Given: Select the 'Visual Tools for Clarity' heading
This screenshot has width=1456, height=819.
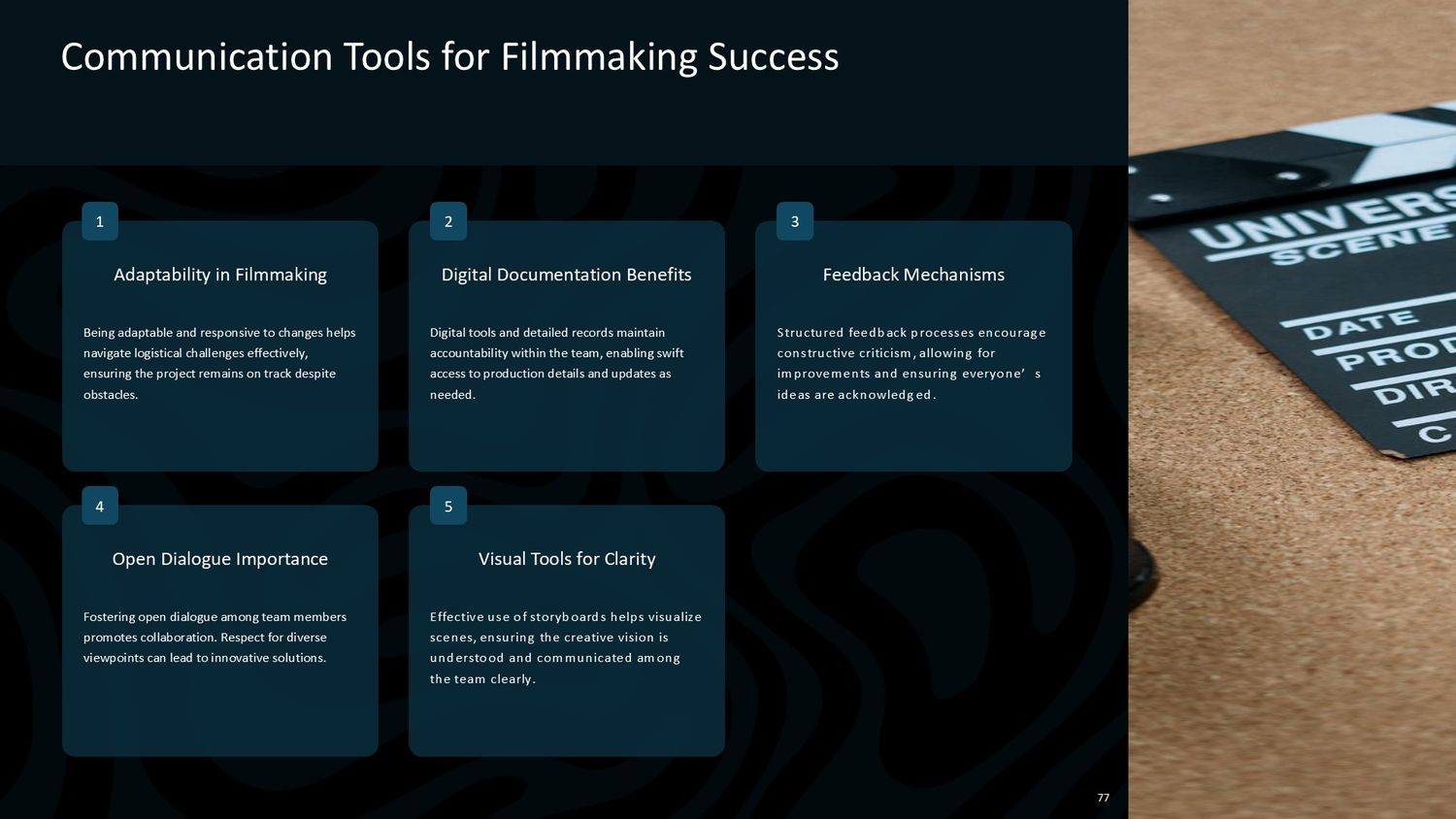Looking at the screenshot, I should 567,559.
